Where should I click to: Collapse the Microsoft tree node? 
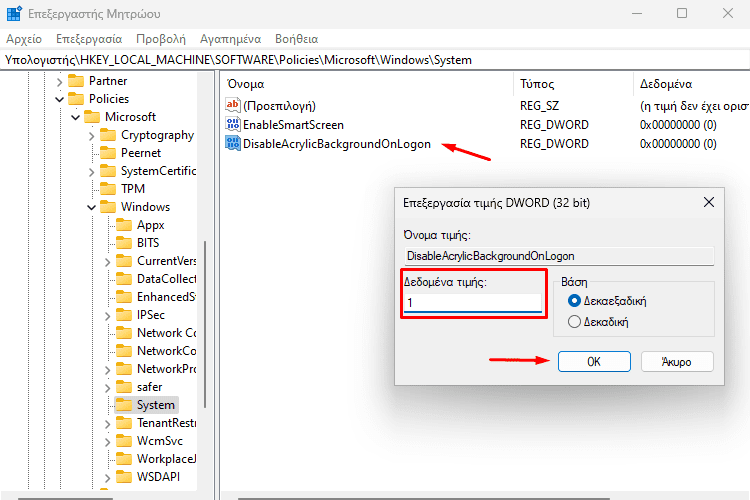76,118
